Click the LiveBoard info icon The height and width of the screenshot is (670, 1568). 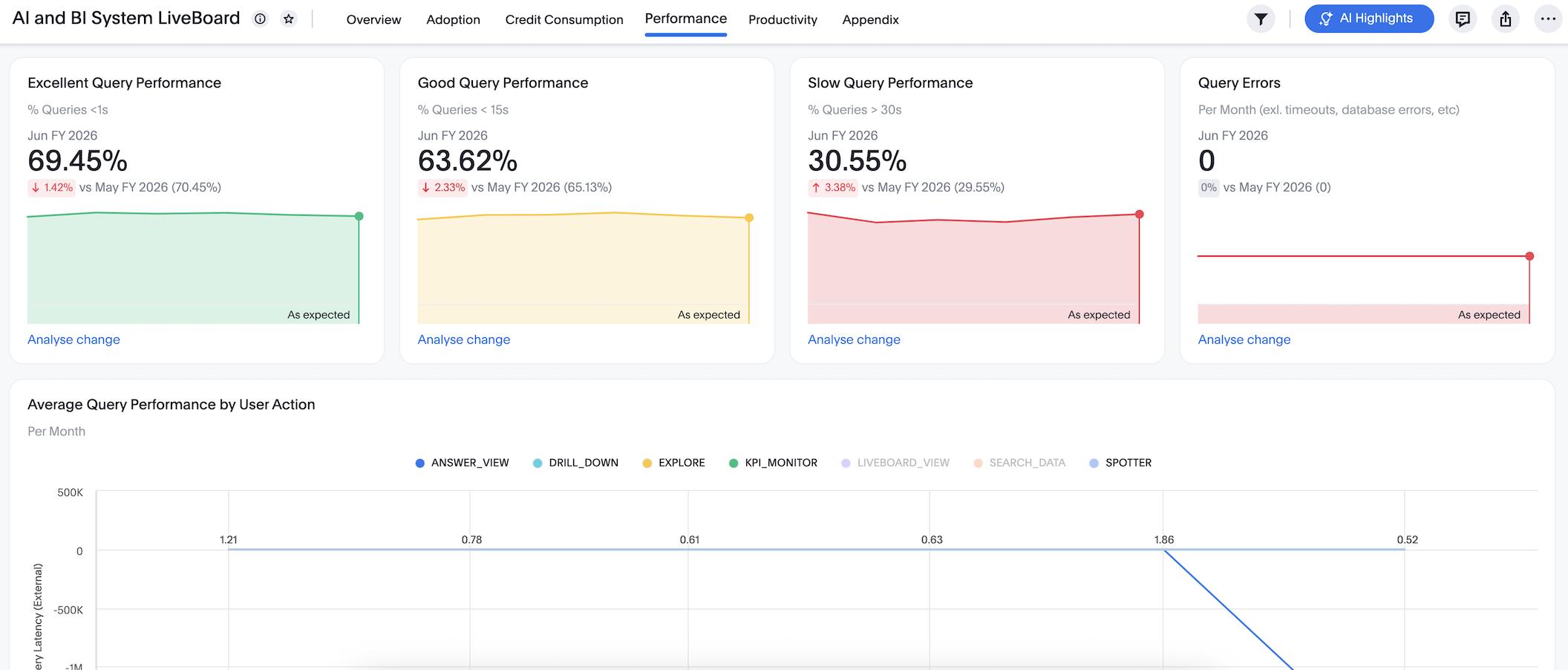[x=260, y=19]
